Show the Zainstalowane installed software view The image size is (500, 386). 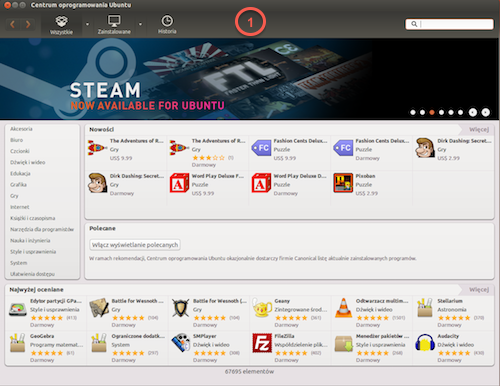[x=114, y=25]
